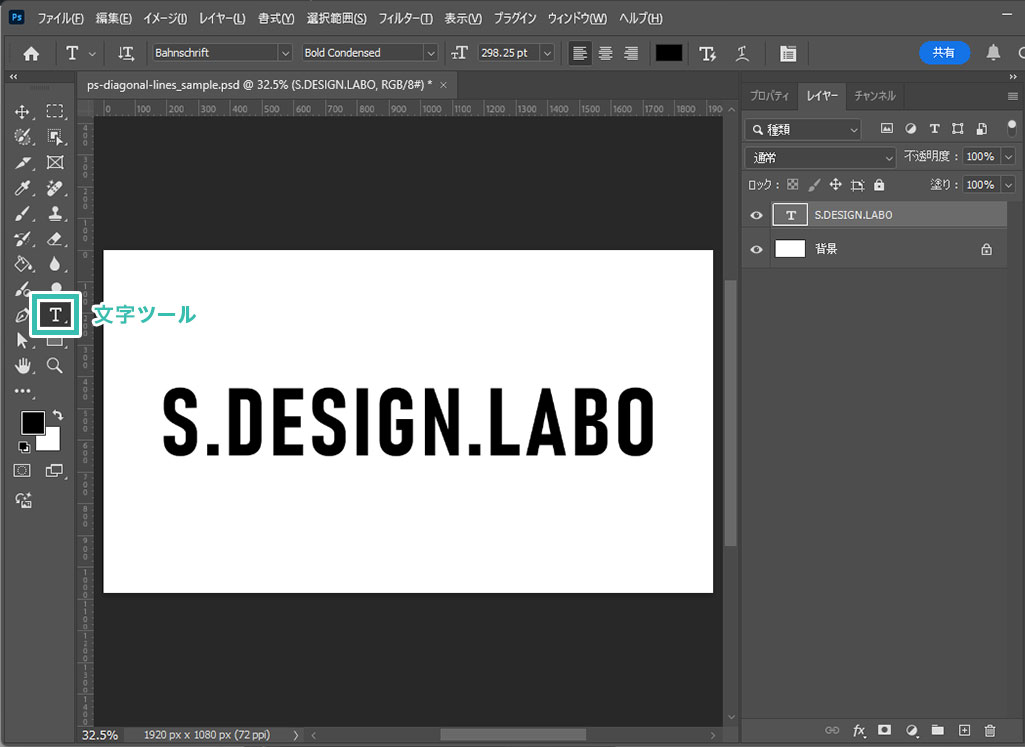Select the Eraser tool
The image size is (1025, 747).
[x=55, y=239]
